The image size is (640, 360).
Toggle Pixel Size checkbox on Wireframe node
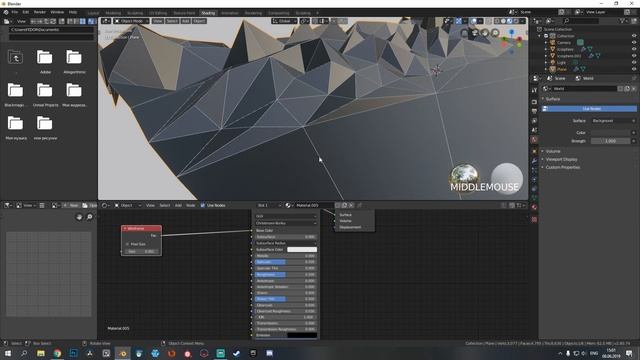point(127,244)
